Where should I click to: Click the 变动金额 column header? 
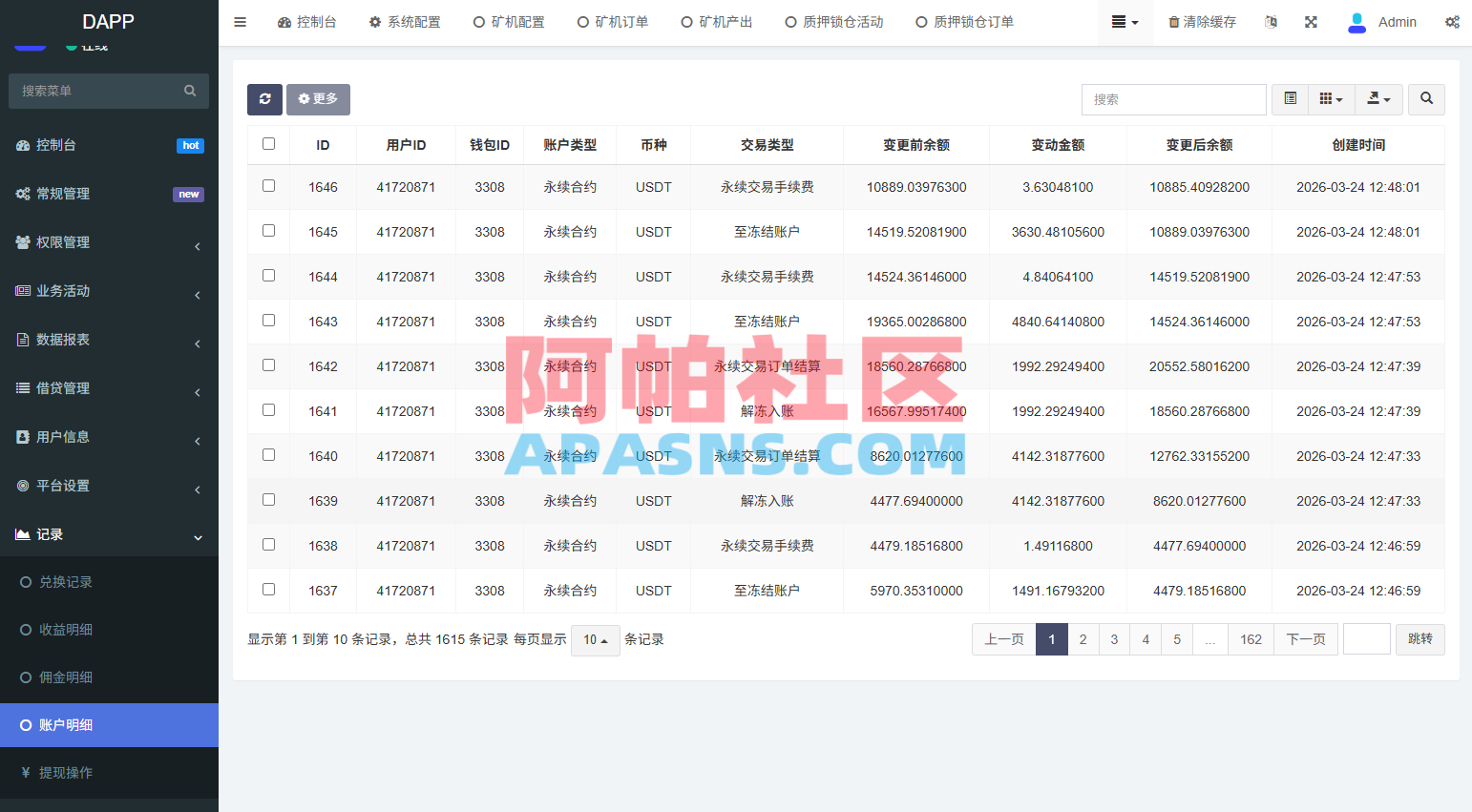tap(1058, 145)
